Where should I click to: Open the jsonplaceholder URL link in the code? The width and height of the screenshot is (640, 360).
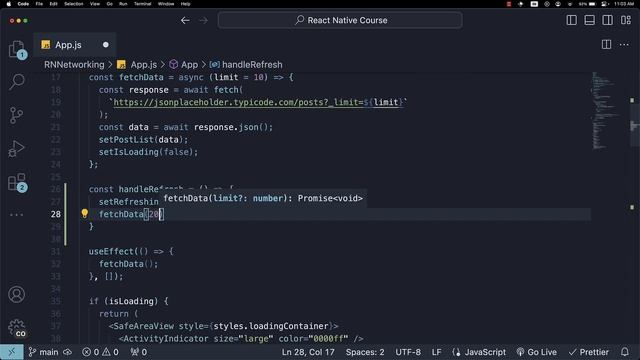(259, 102)
